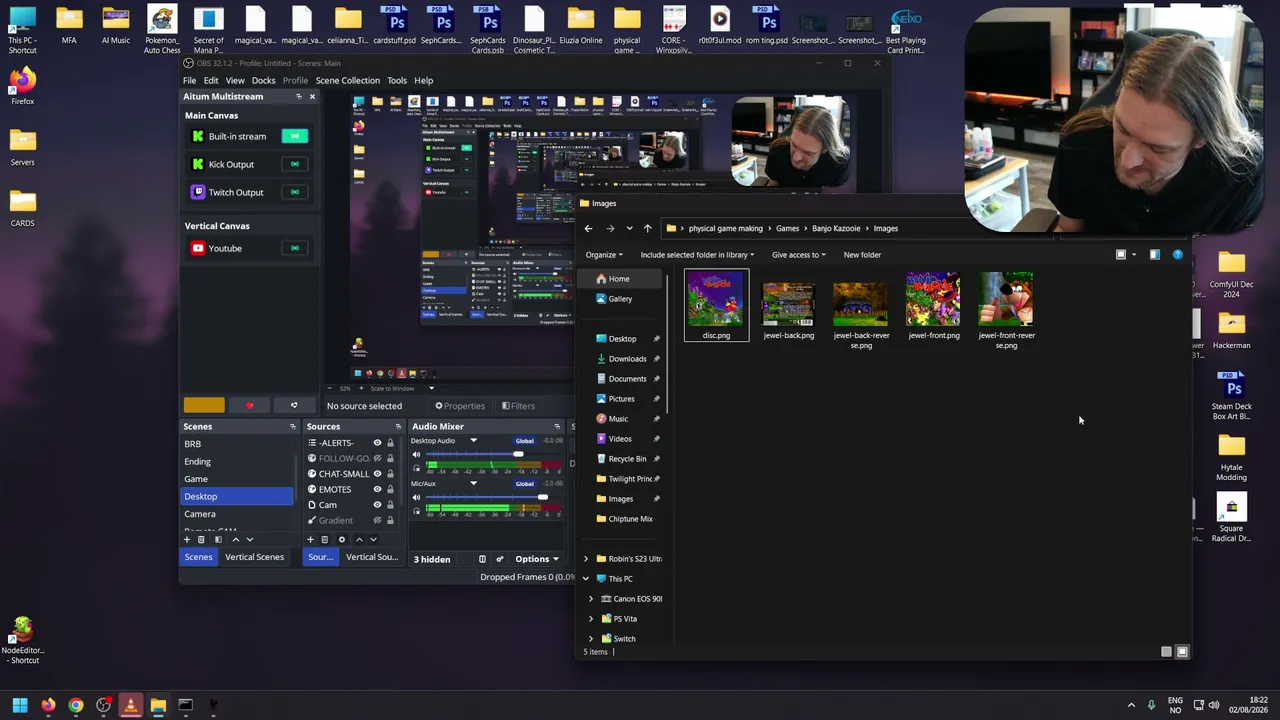Toggle the Kick Output stream button
This screenshot has width=1280, height=720.
tap(294, 164)
